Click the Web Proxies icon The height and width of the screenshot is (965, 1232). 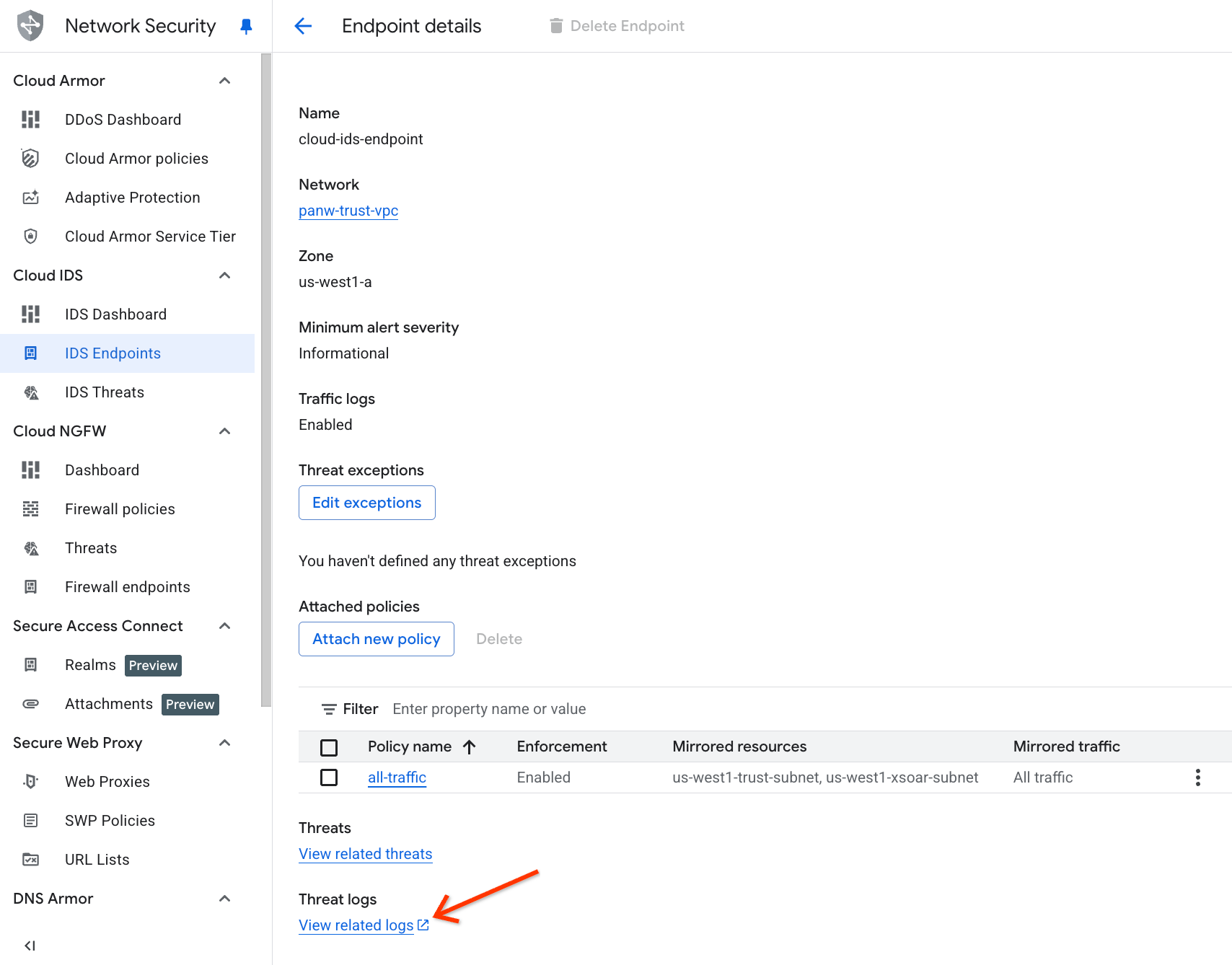click(31, 782)
